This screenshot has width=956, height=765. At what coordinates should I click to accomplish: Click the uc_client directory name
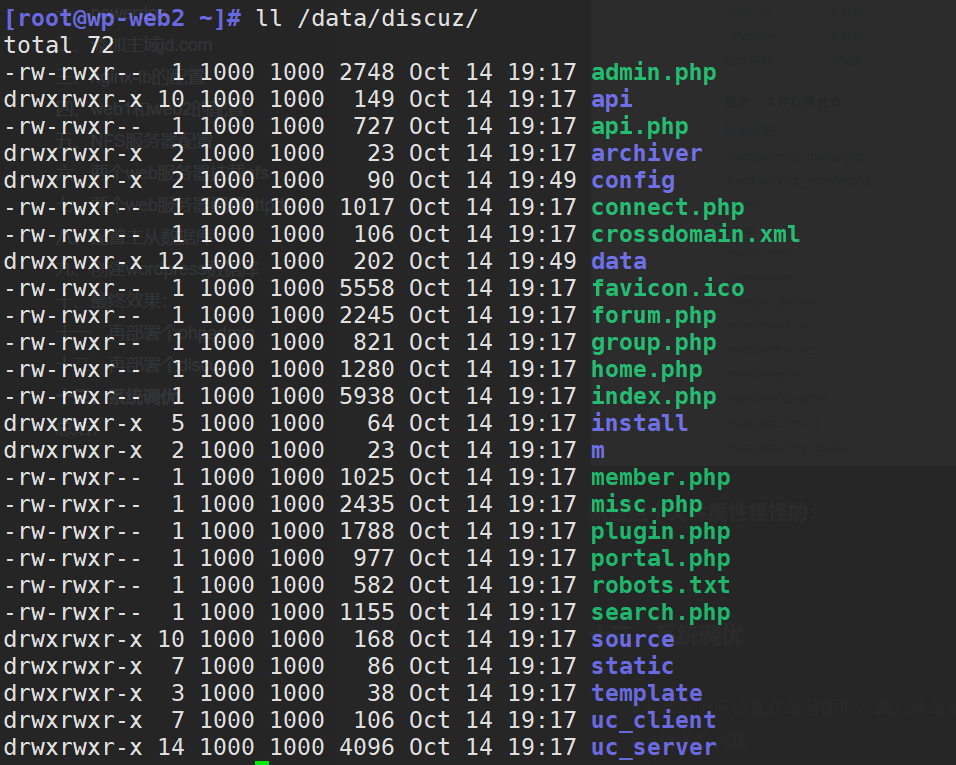[x=654, y=721]
